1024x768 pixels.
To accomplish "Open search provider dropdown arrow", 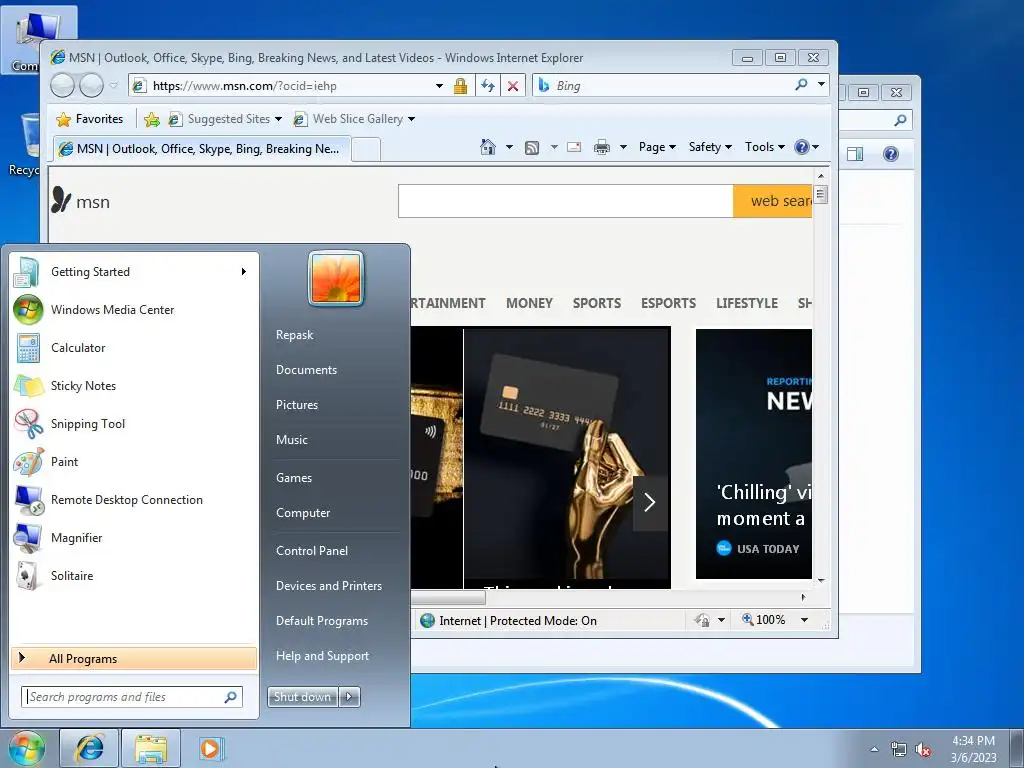I will pos(821,84).
